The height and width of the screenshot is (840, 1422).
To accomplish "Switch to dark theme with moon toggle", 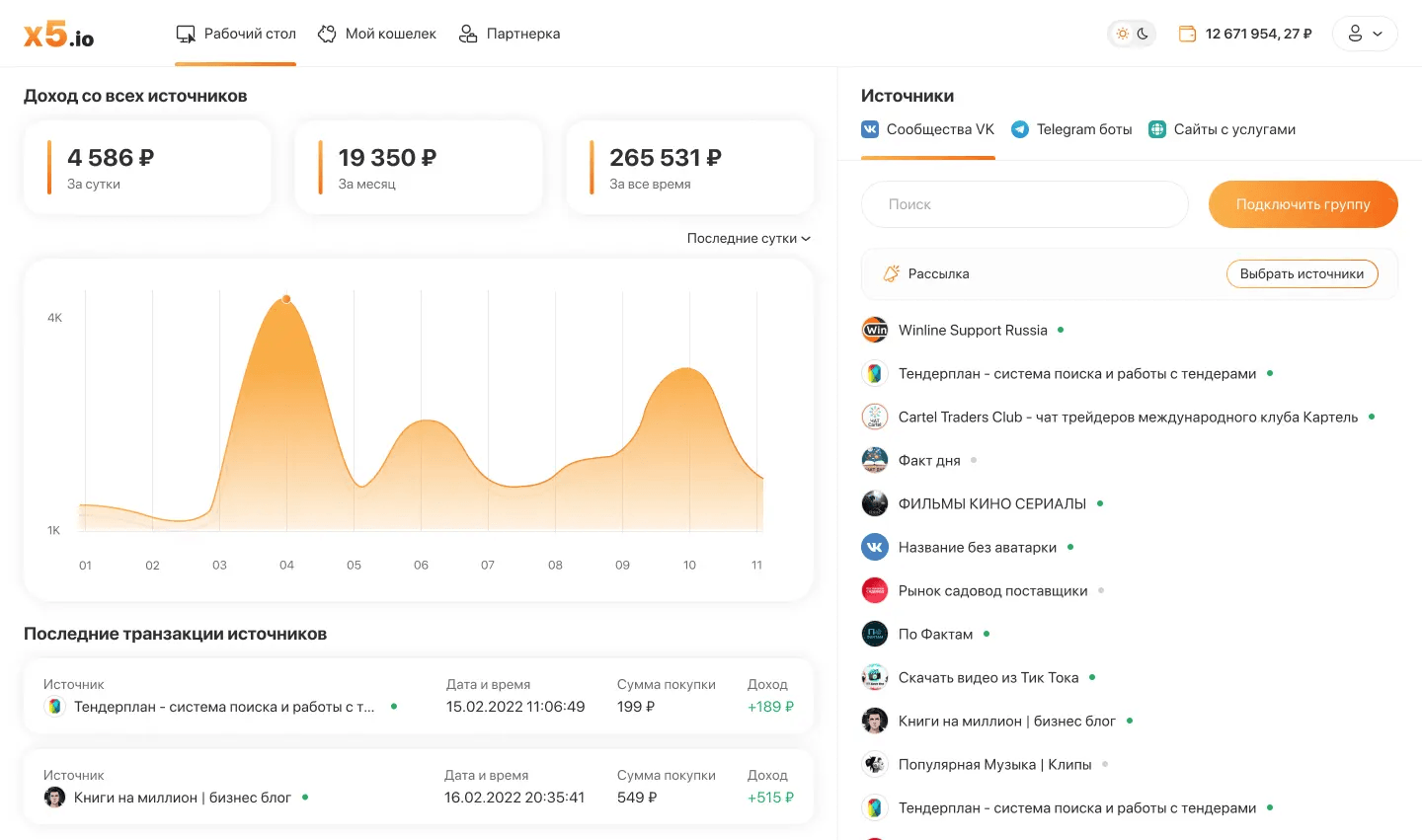I will [x=1142, y=33].
